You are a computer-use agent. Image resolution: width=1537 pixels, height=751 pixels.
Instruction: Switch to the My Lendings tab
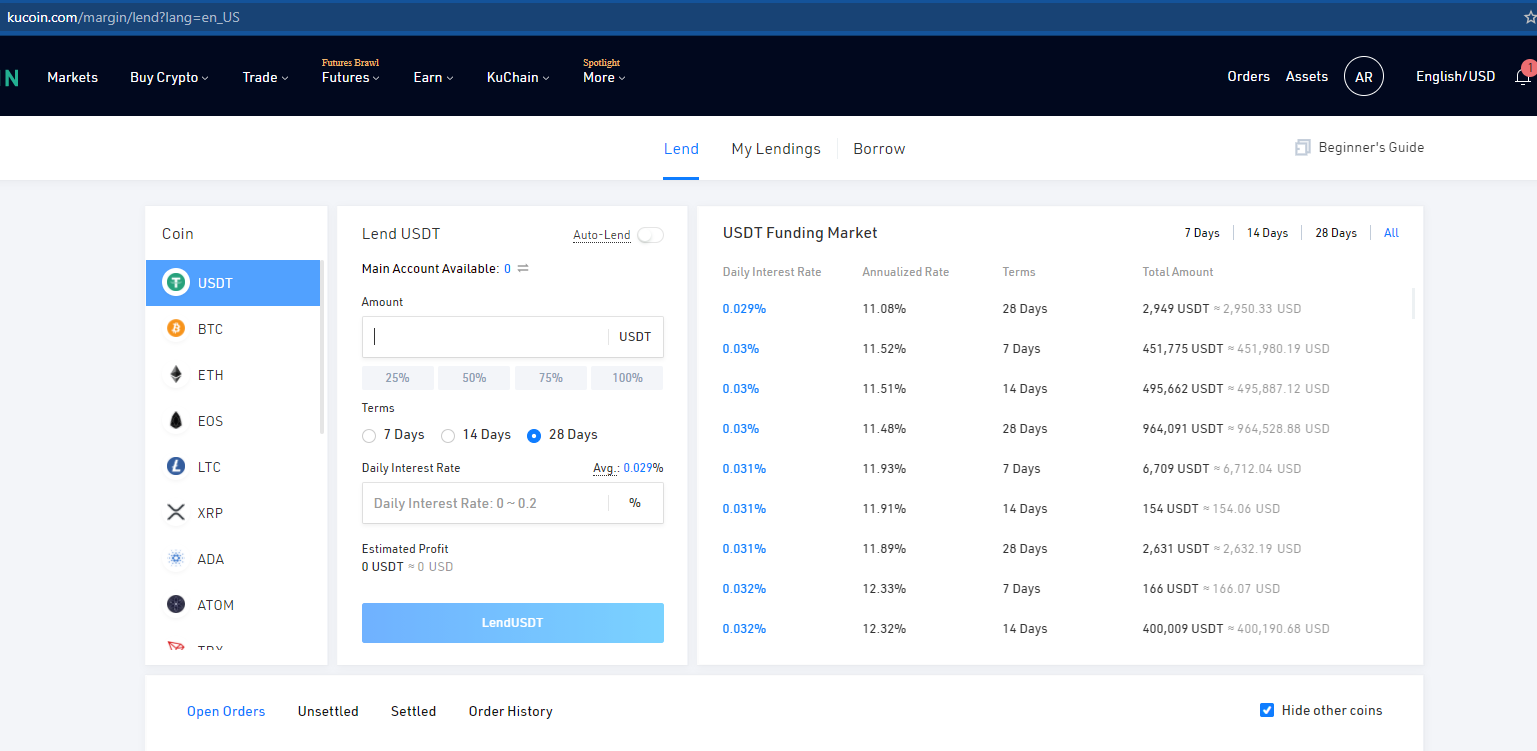coord(776,149)
